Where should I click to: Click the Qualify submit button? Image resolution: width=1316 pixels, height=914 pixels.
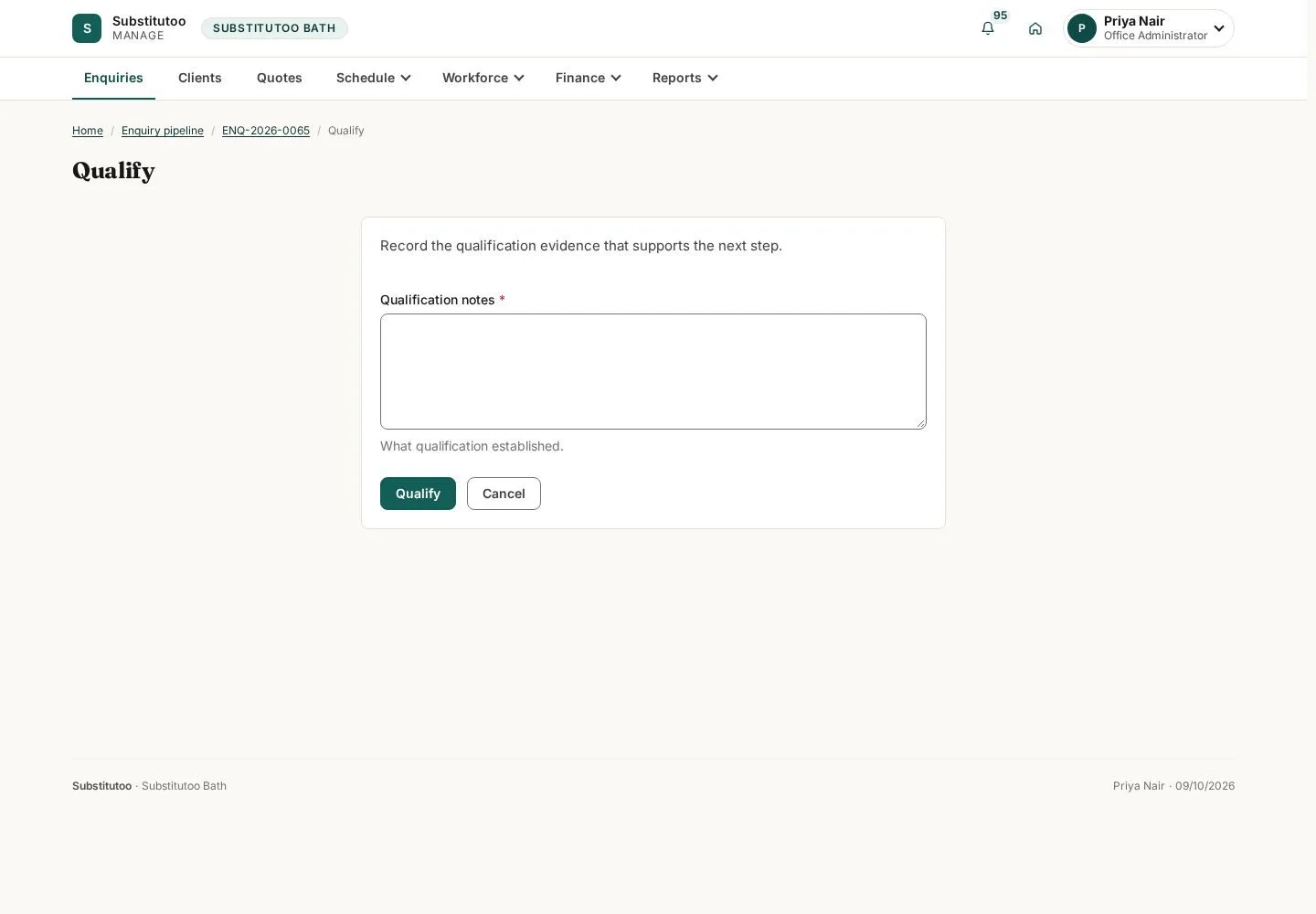418,494
